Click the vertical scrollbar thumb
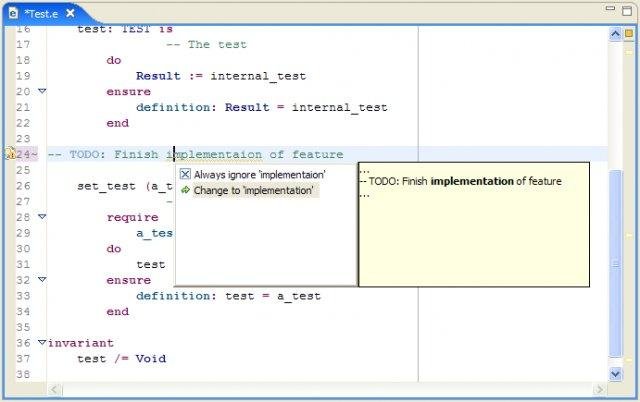This screenshot has width=640, height=402. 616,264
